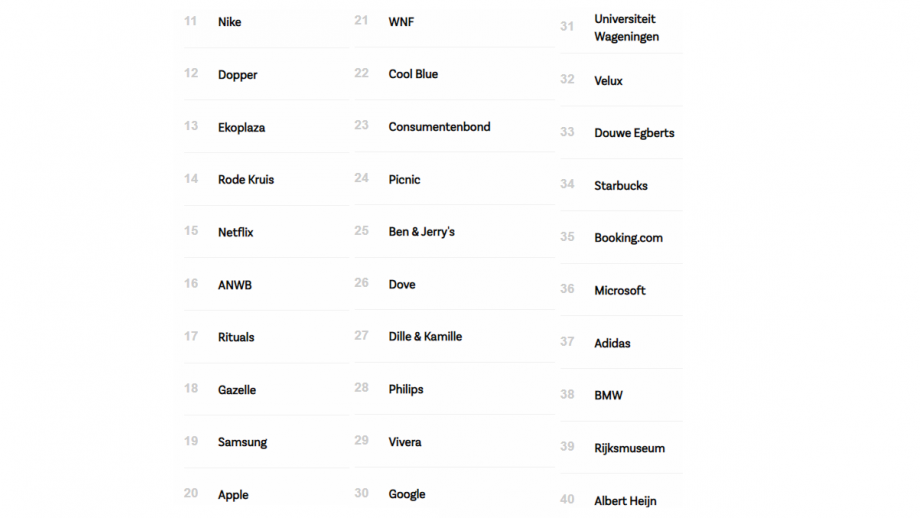Click on ANWB in the list

tap(235, 285)
